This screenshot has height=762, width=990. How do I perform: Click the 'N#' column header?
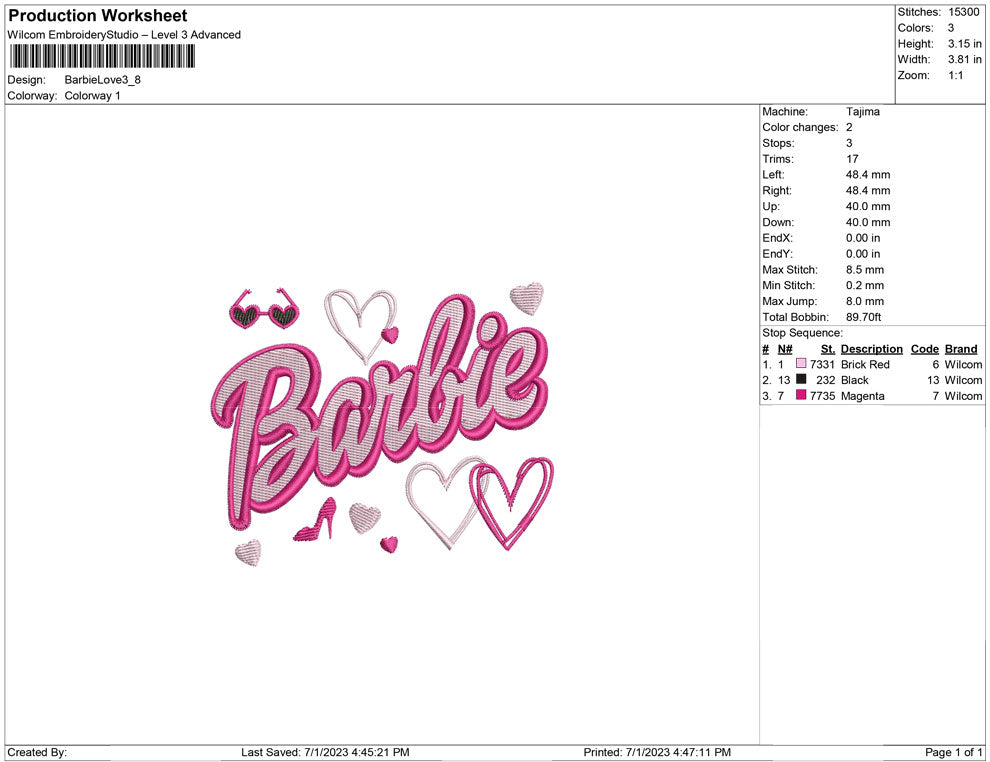785,349
